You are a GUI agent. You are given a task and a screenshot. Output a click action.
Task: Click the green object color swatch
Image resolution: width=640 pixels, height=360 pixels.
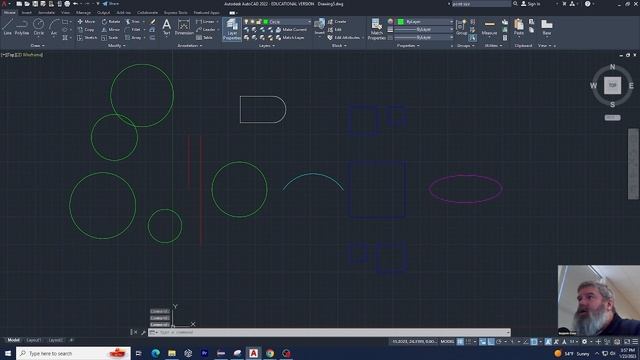pyautogui.click(x=401, y=22)
